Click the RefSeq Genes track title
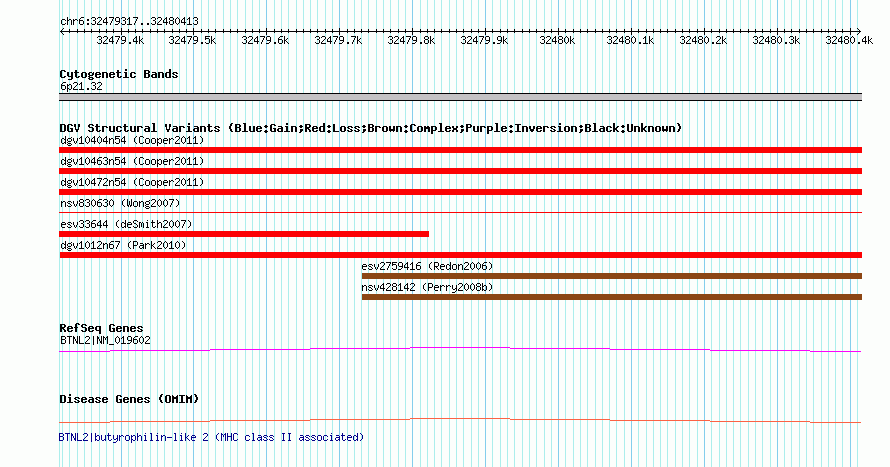Image resolution: width=890 pixels, height=467 pixels. pyautogui.click(x=101, y=329)
